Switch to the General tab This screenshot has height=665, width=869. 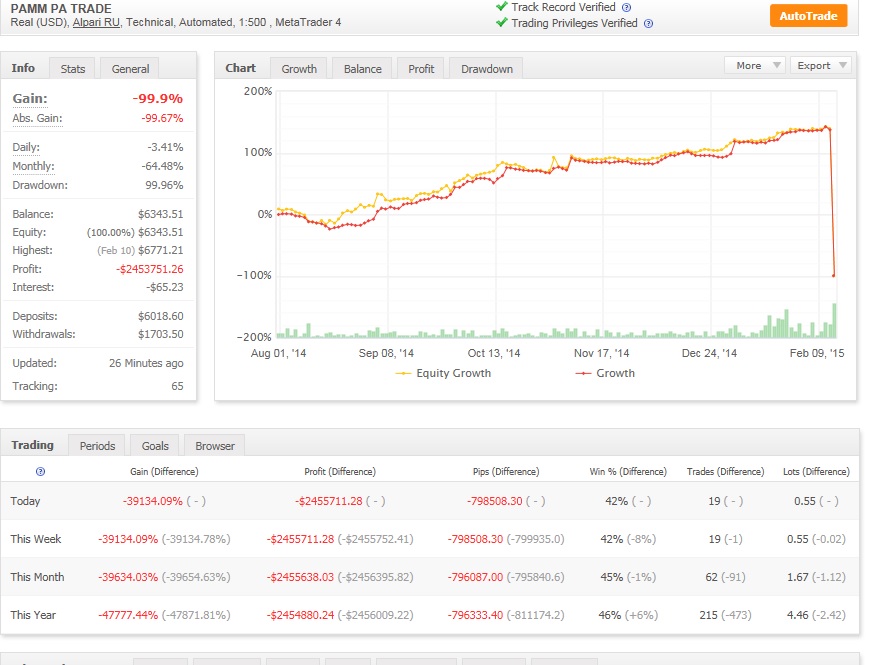click(x=130, y=69)
